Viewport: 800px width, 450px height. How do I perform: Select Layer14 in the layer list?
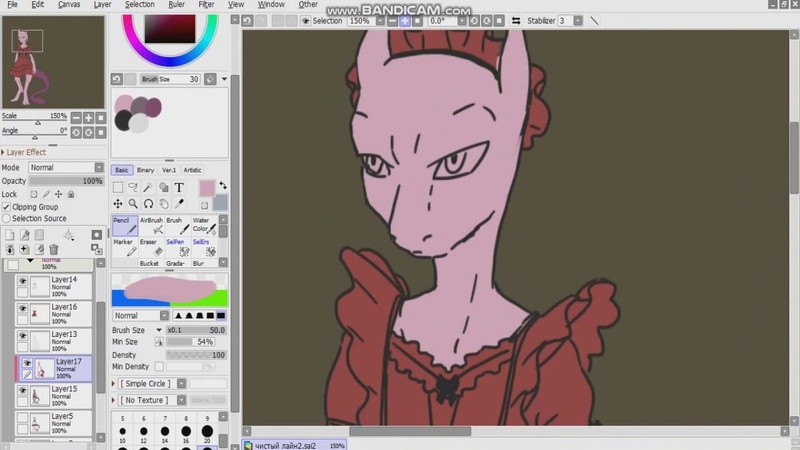point(54,286)
